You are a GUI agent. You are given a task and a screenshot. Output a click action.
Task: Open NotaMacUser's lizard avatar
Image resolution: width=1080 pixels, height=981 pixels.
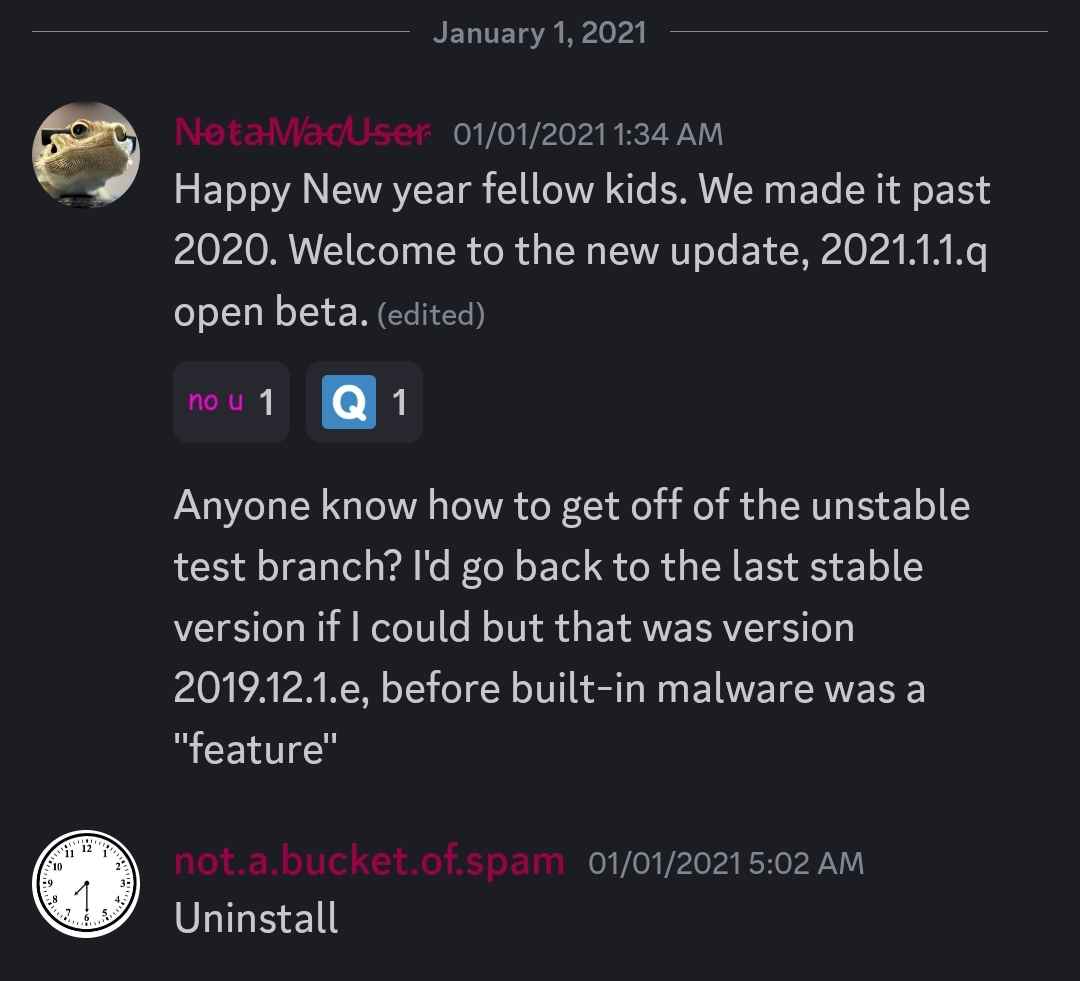[x=86, y=154]
